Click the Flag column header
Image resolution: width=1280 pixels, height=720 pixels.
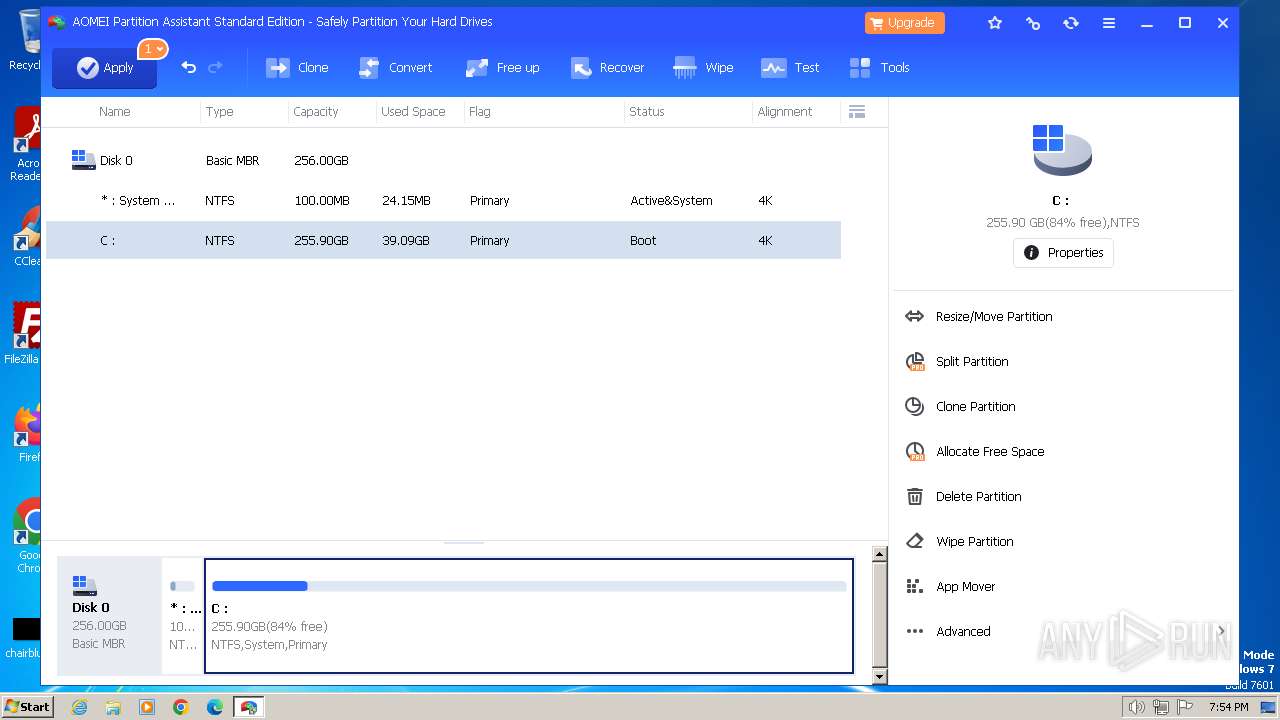pyautogui.click(x=479, y=111)
